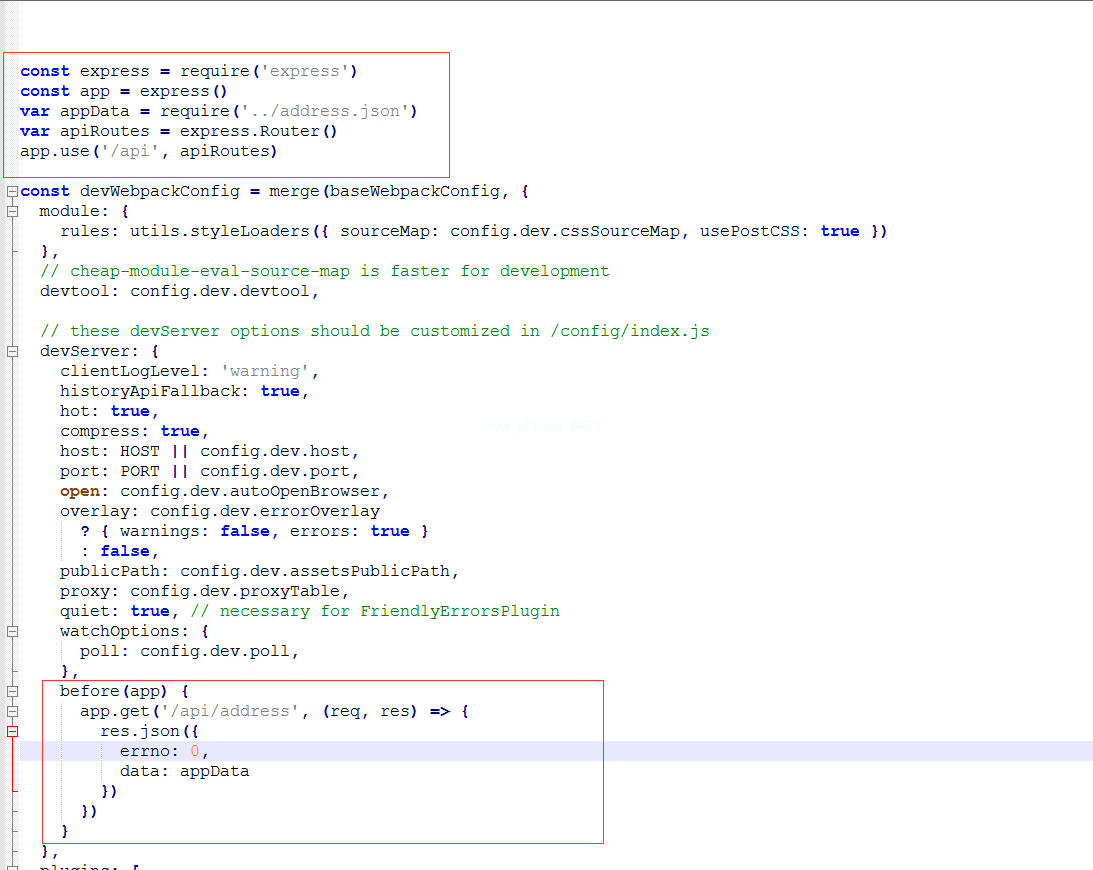Collapse the app.get callback fold marker

(x=13, y=712)
